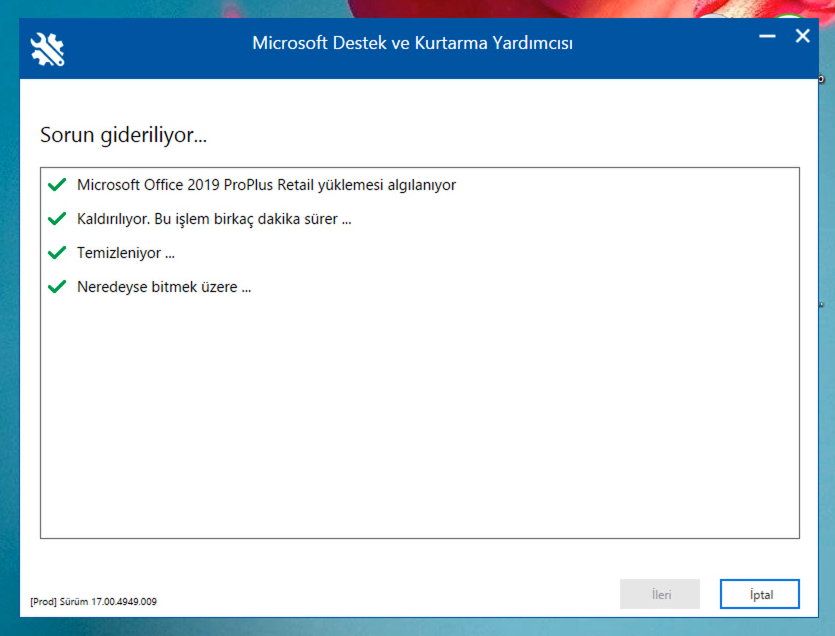
Task: Close the Microsoft Destek ve Kurtarma Yardımcısı window
Action: click(x=802, y=36)
